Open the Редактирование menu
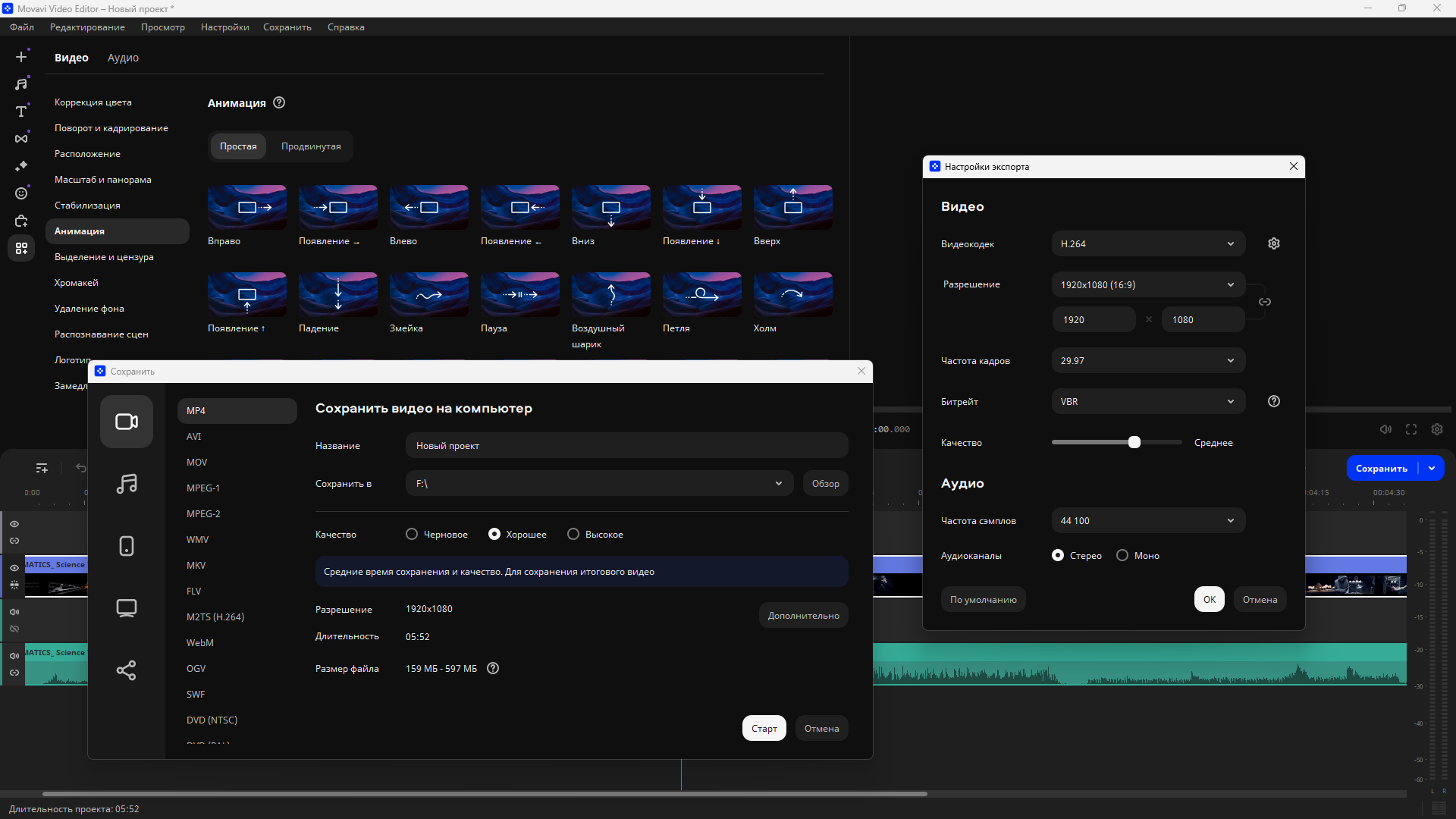The height and width of the screenshot is (819, 1456). (x=87, y=27)
